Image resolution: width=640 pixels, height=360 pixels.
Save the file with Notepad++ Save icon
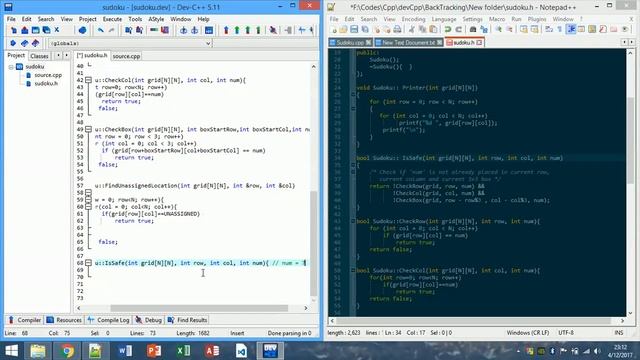click(354, 29)
